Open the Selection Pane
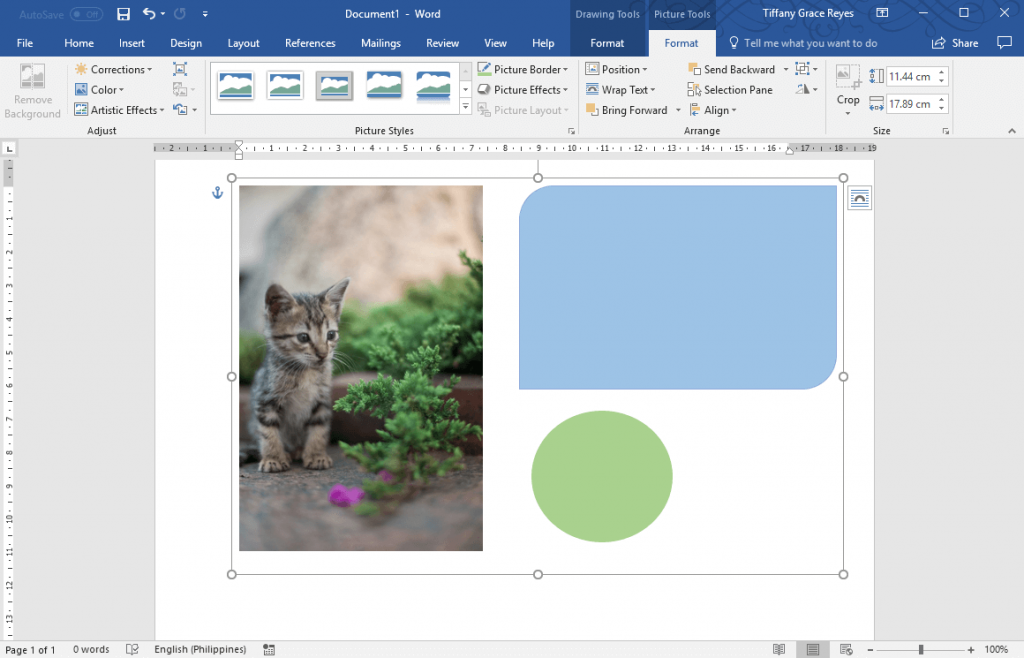The height and width of the screenshot is (658, 1024). tap(730, 89)
